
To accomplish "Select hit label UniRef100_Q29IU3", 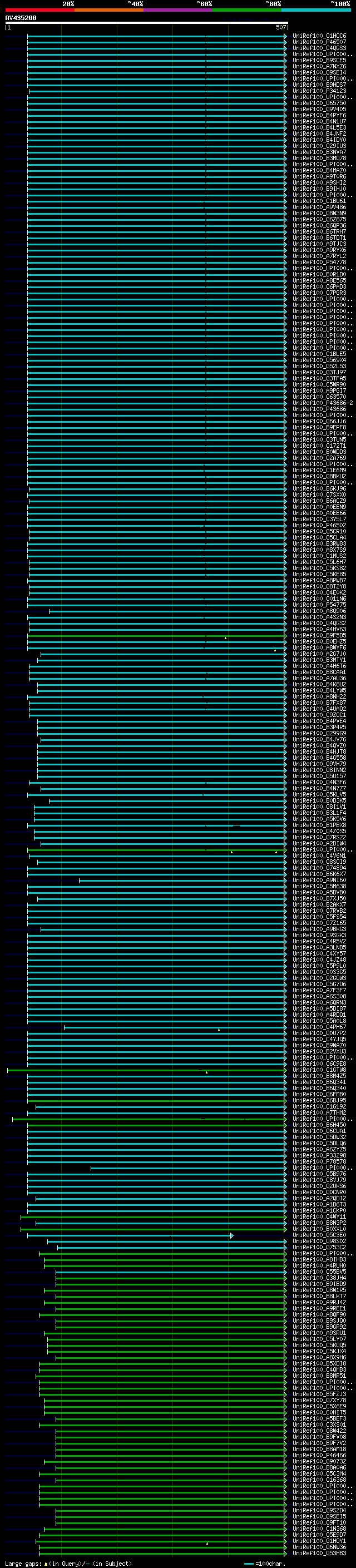I will point(319,146).
